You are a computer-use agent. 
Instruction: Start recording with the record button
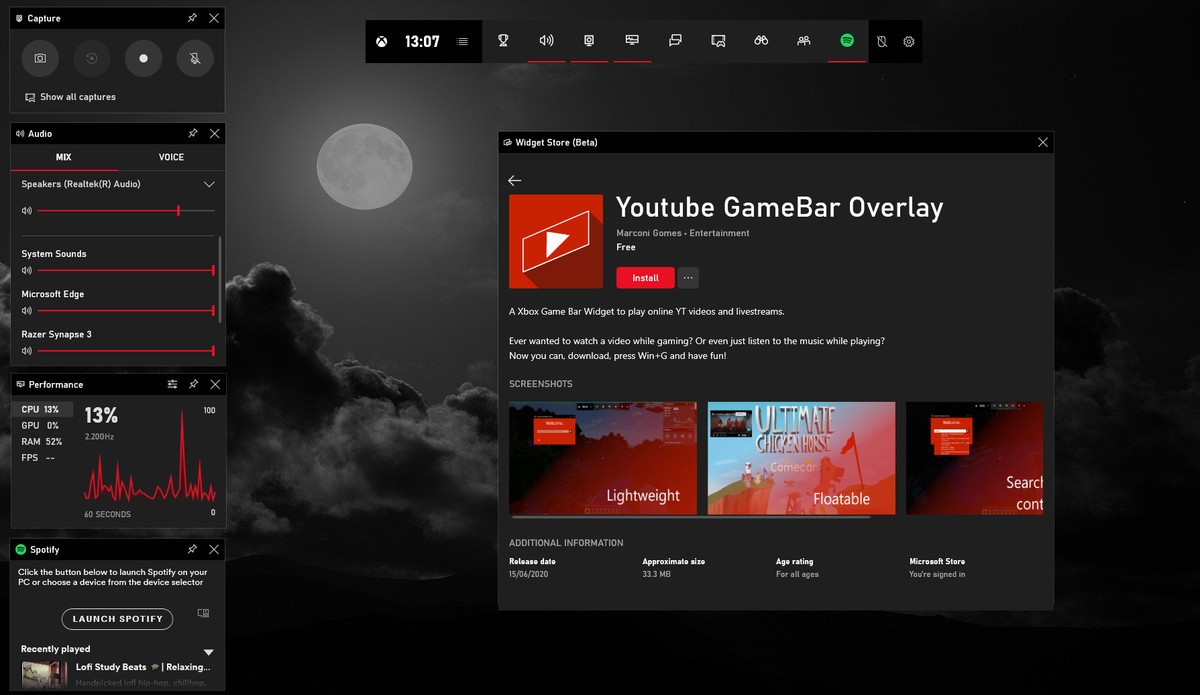pyautogui.click(x=143, y=58)
